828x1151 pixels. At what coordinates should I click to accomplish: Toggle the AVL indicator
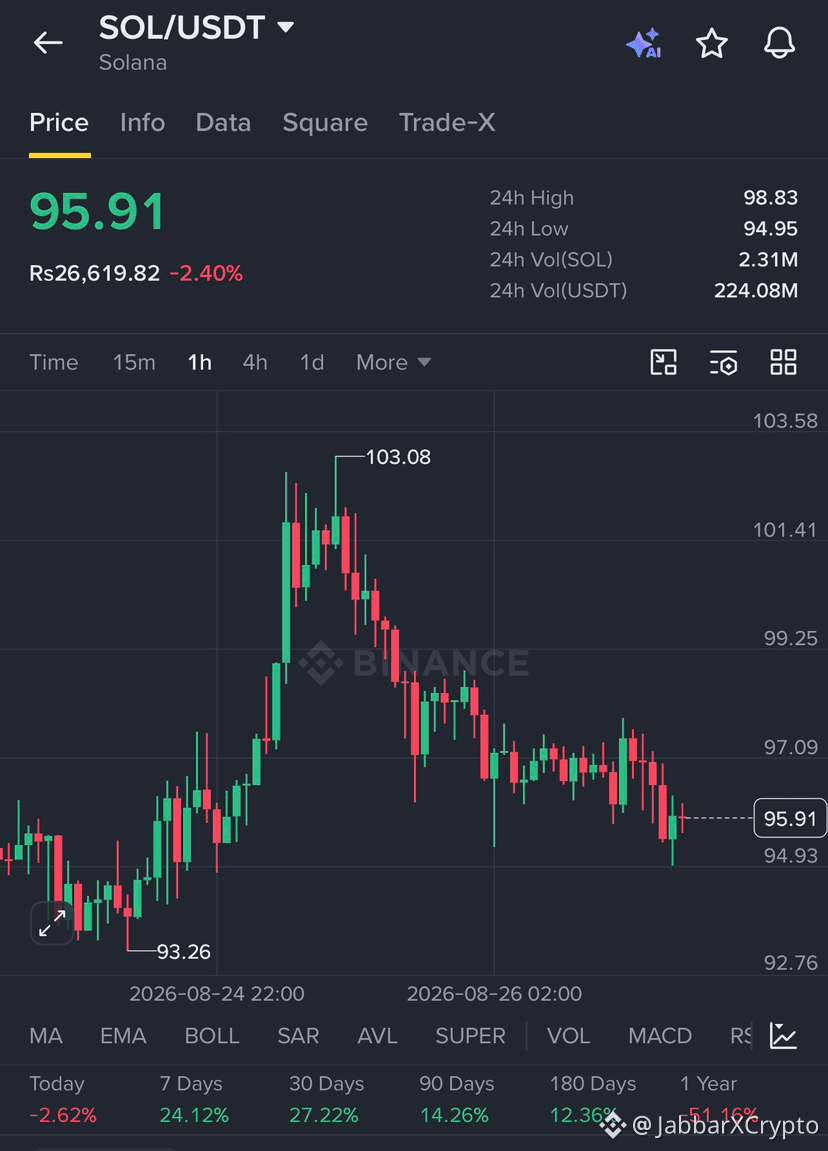coord(377,1036)
